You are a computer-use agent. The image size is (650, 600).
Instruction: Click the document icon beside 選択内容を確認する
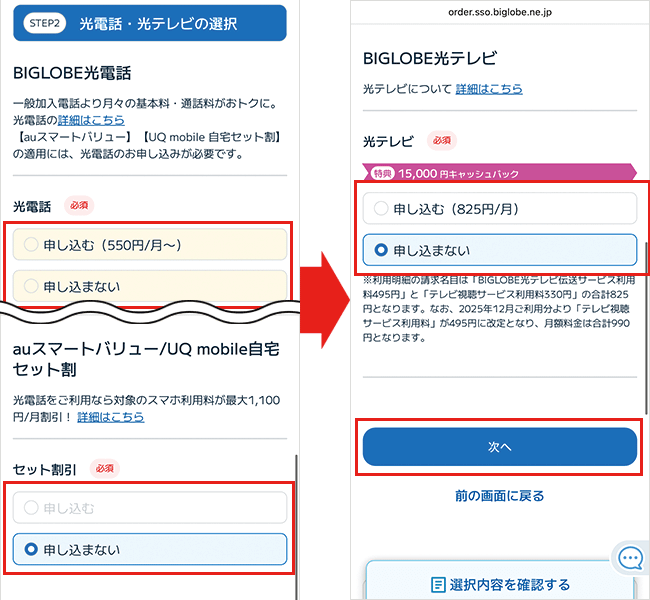click(438, 585)
